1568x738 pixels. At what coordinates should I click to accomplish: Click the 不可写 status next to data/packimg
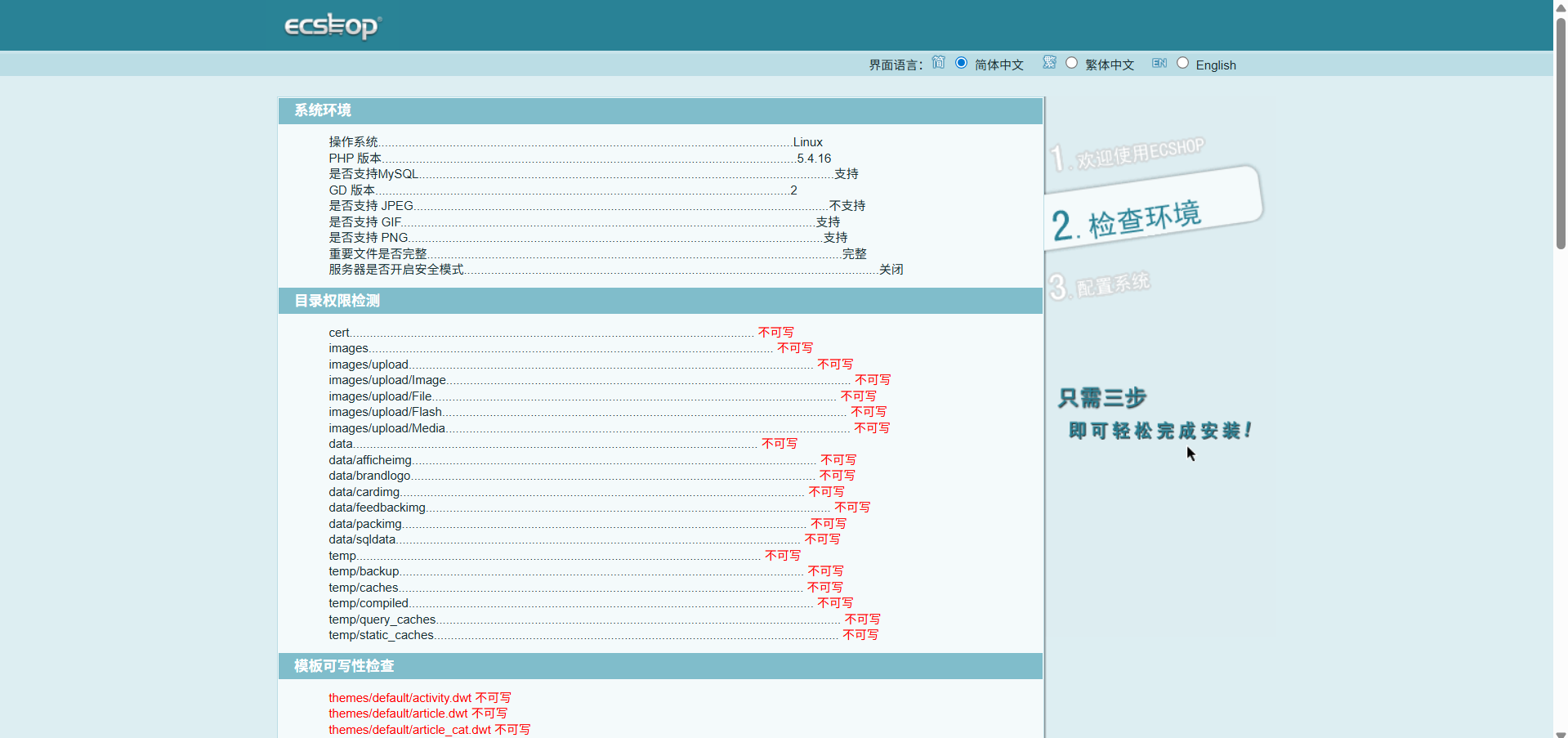pyautogui.click(x=829, y=524)
